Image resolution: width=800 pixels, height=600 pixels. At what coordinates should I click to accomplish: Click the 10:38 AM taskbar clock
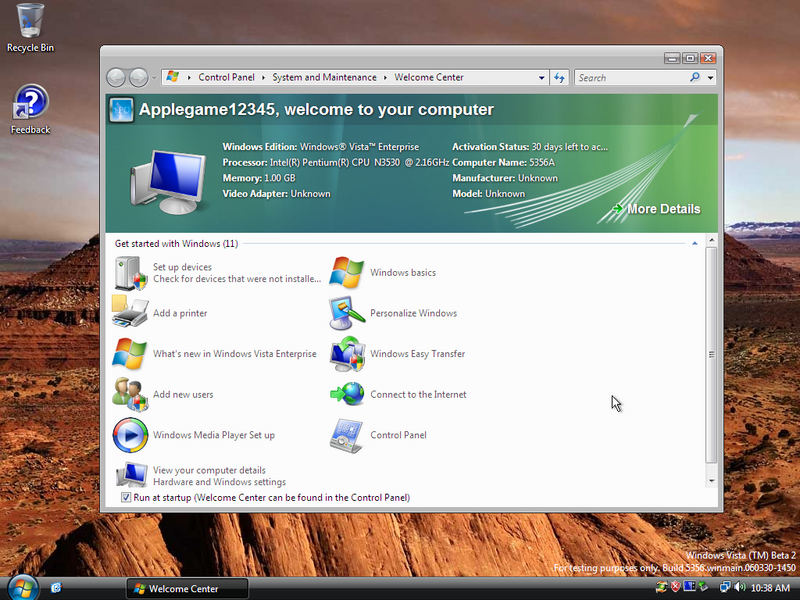[770, 588]
